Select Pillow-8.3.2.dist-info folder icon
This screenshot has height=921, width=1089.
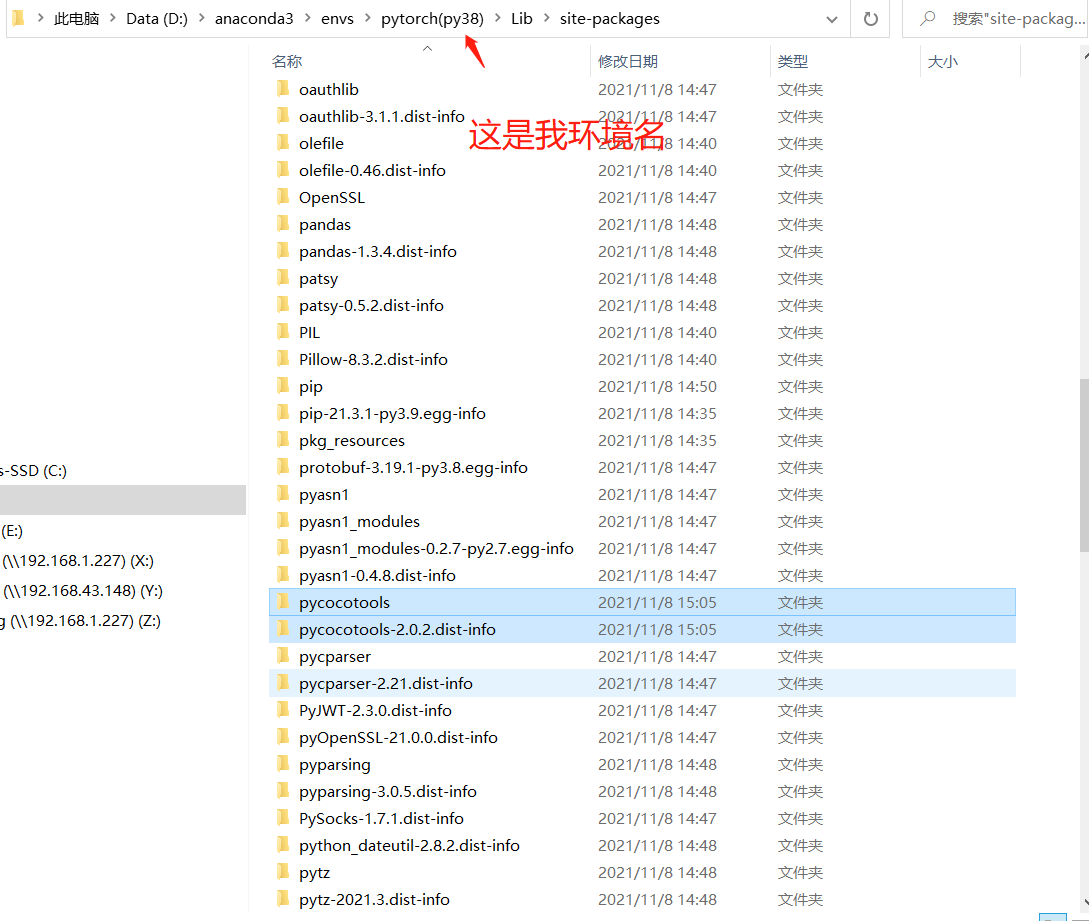[283, 358]
